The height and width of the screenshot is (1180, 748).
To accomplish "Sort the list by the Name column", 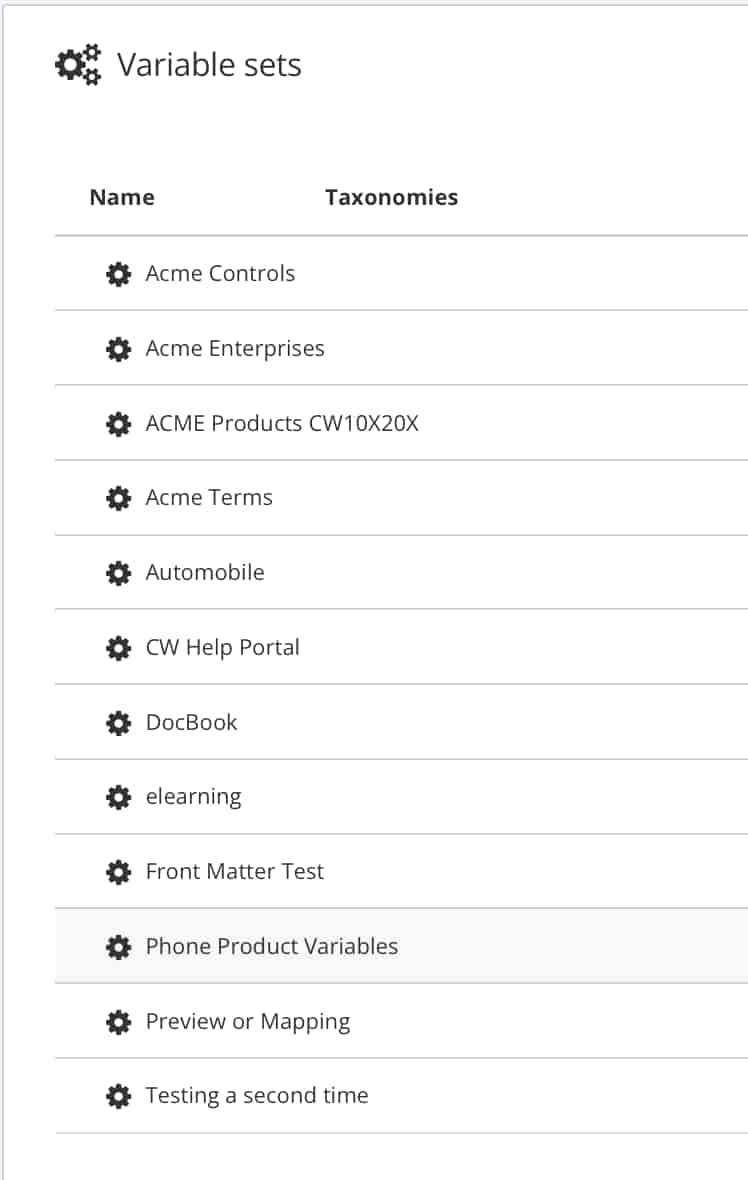I will click(121, 197).
